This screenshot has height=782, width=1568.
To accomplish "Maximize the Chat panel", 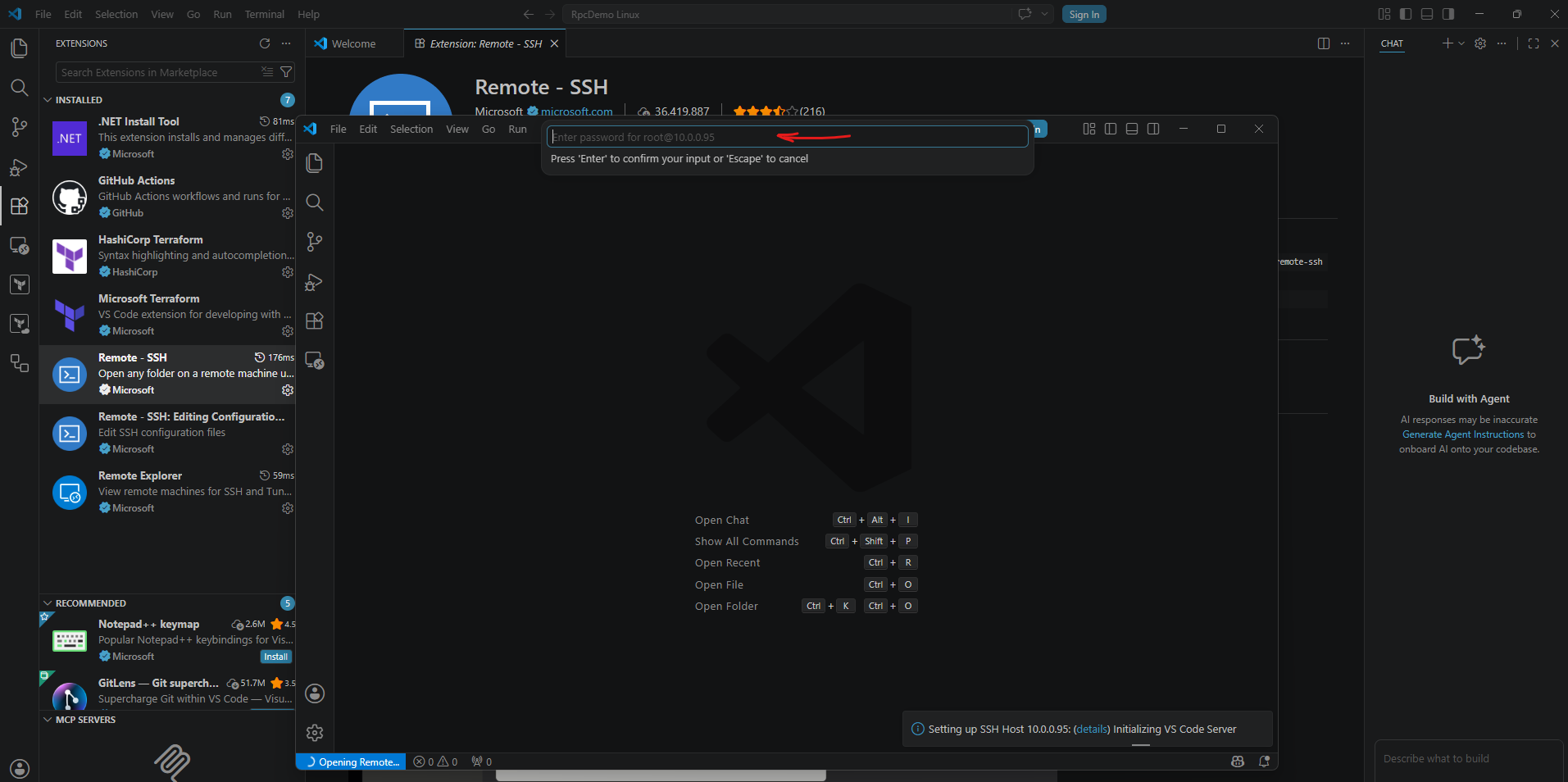I will 1534,43.
